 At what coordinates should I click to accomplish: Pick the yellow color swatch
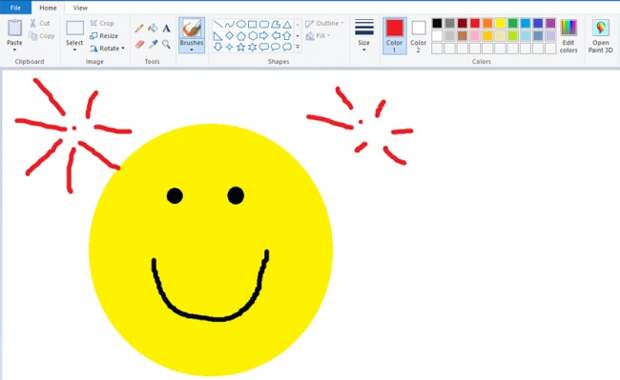[x=500, y=23]
